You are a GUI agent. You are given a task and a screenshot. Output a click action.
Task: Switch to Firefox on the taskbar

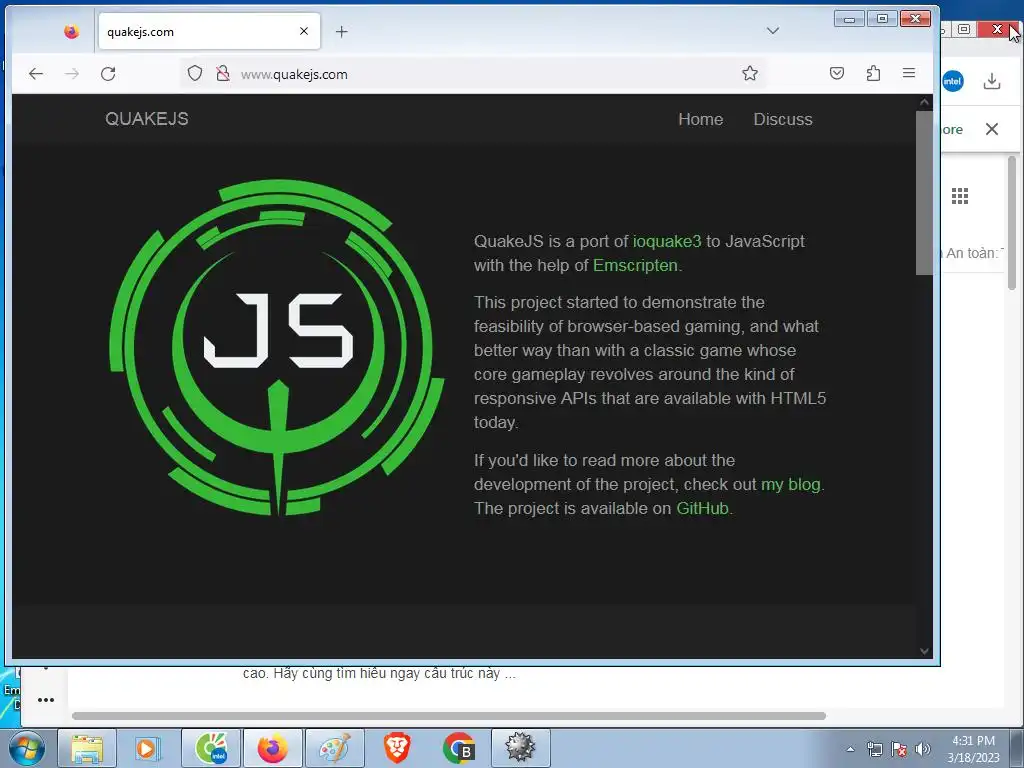[x=272, y=748]
